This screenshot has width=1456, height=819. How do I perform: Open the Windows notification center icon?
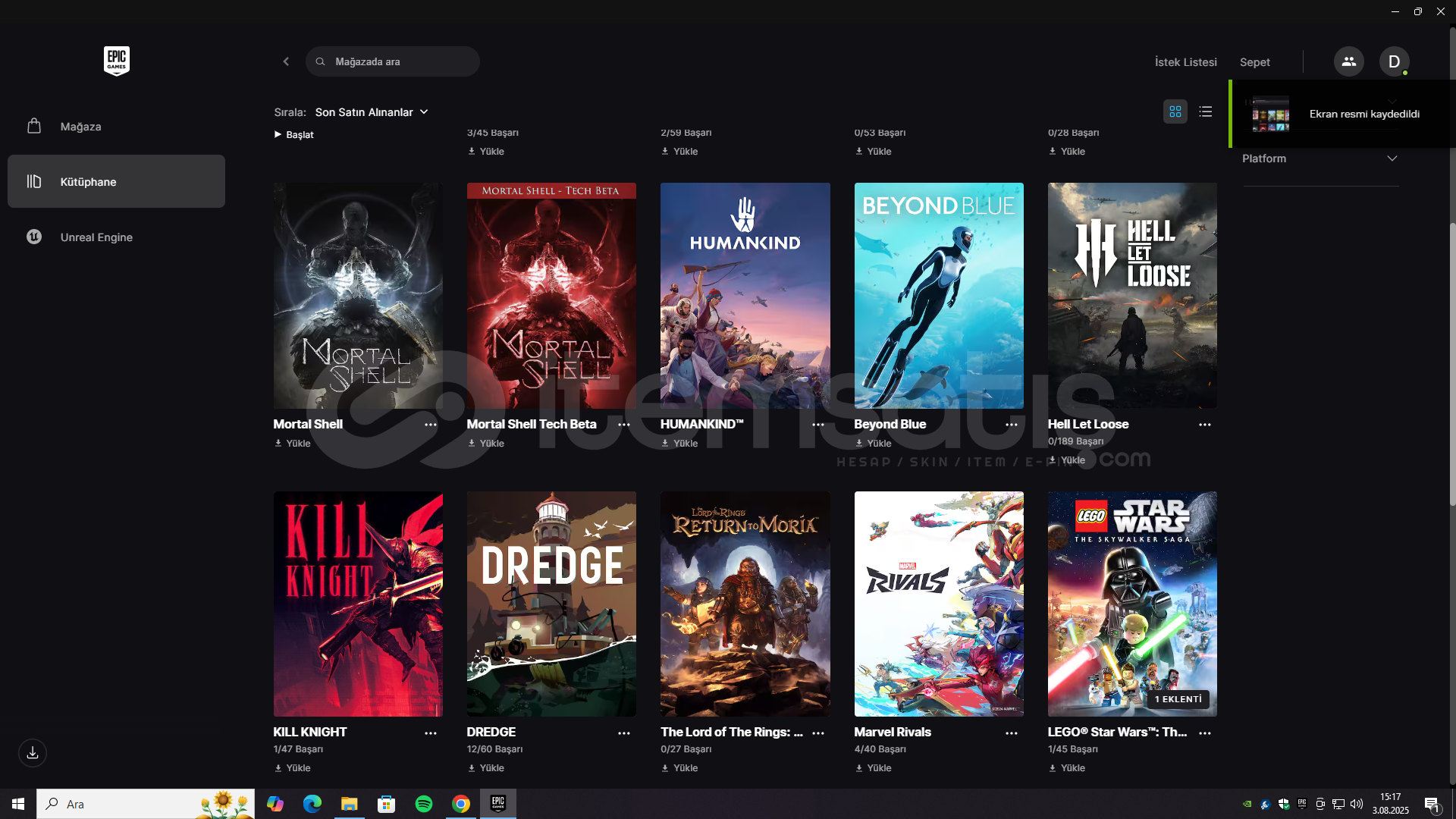tap(1432, 804)
